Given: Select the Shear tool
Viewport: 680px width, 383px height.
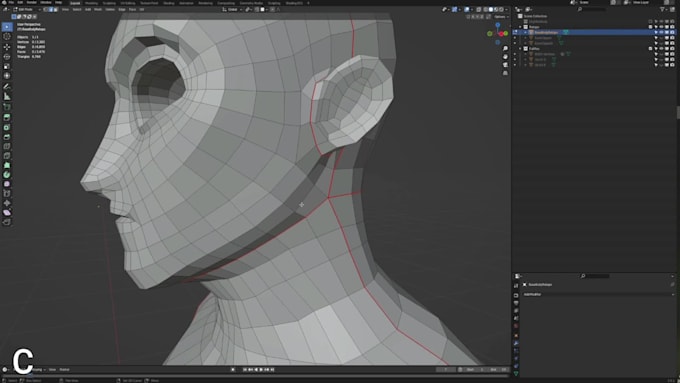Looking at the screenshot, I should coord(7,213).
